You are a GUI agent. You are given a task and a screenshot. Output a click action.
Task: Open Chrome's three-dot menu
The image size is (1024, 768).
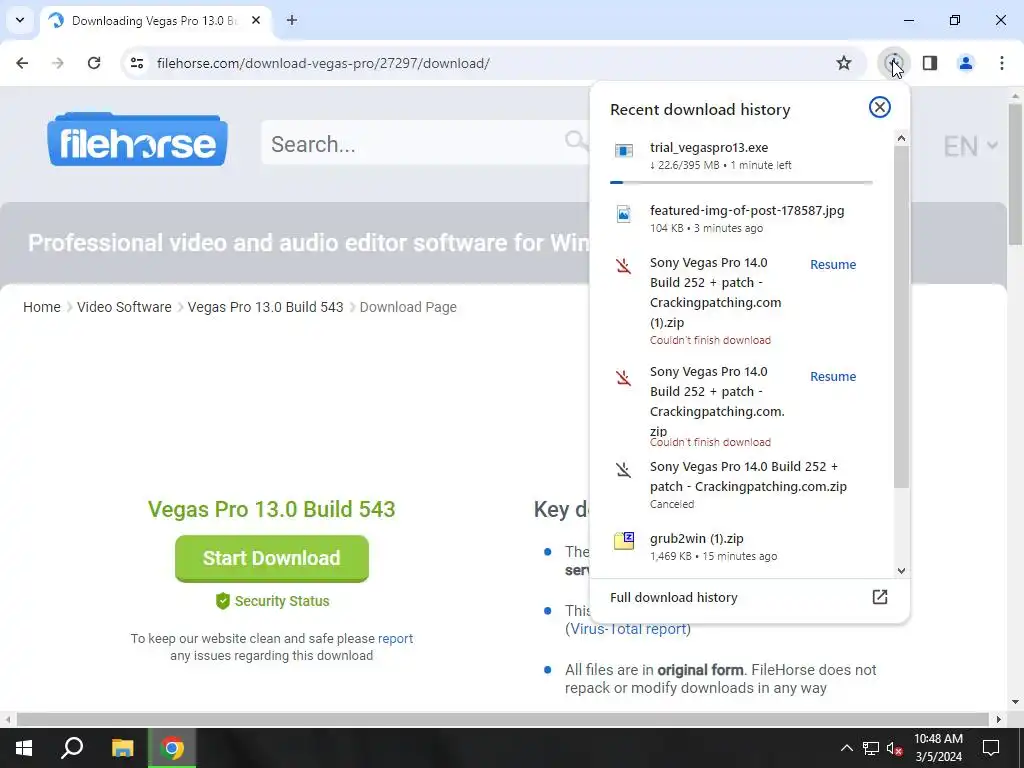click(x=1002, y=63)
